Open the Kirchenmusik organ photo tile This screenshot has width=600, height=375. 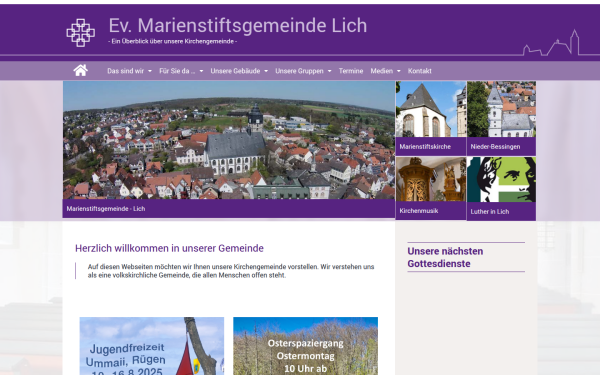coord(431,179)
